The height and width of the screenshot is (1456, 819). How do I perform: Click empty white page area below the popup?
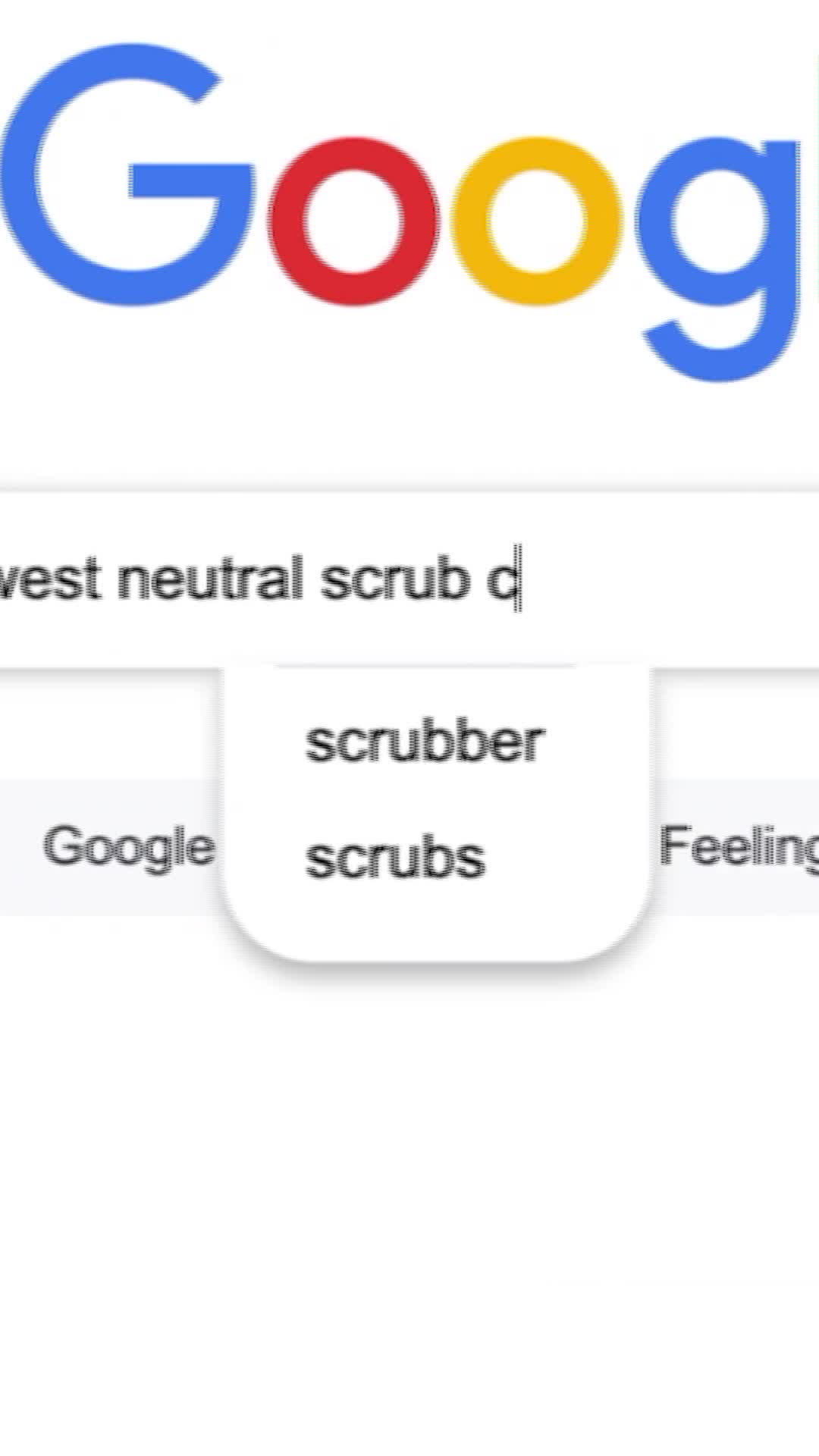pos(409,1213)
